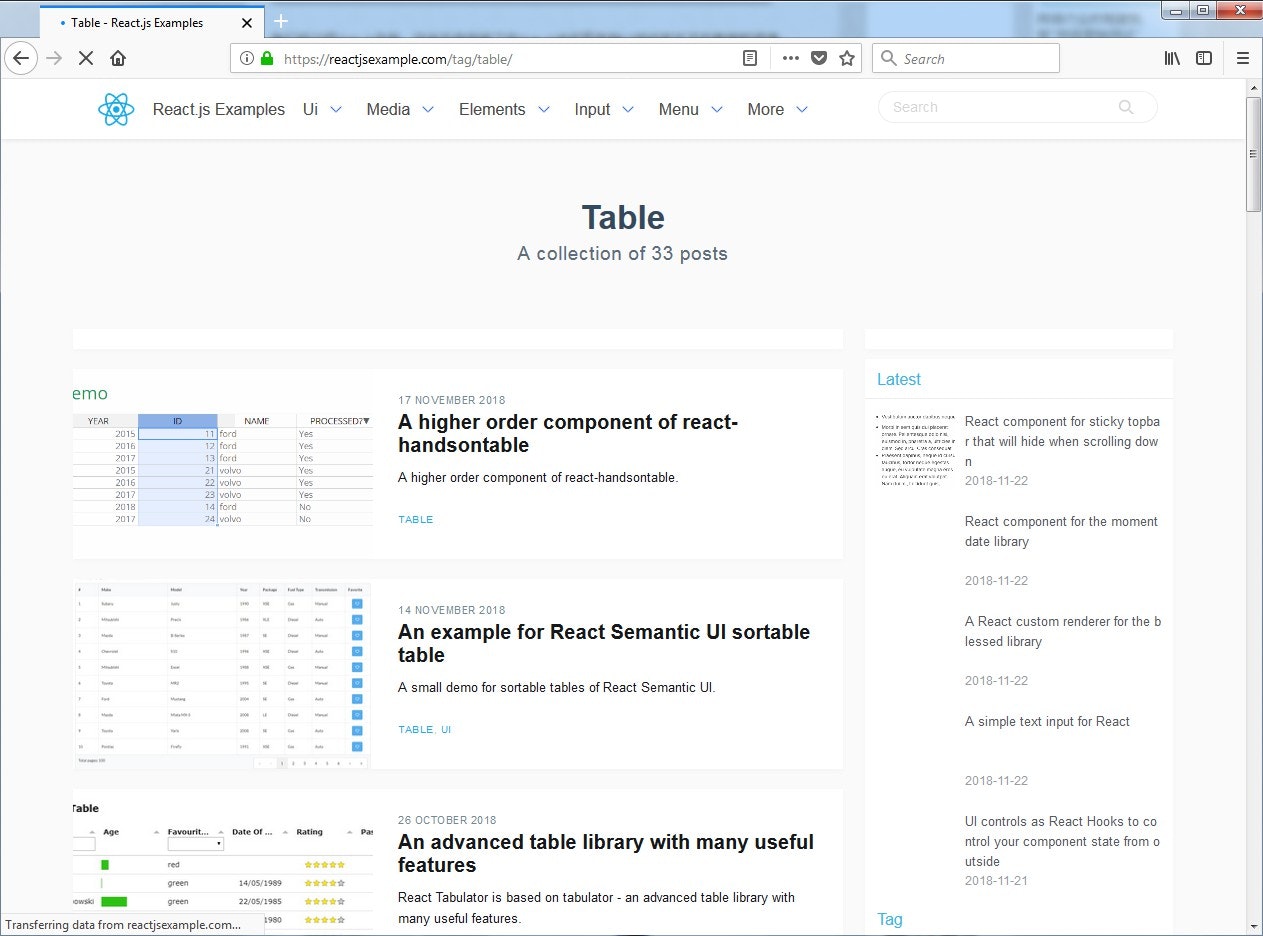Click the Latest sidebar heading
This screenshot has width=1263, height=936.
tap(899, 379)
